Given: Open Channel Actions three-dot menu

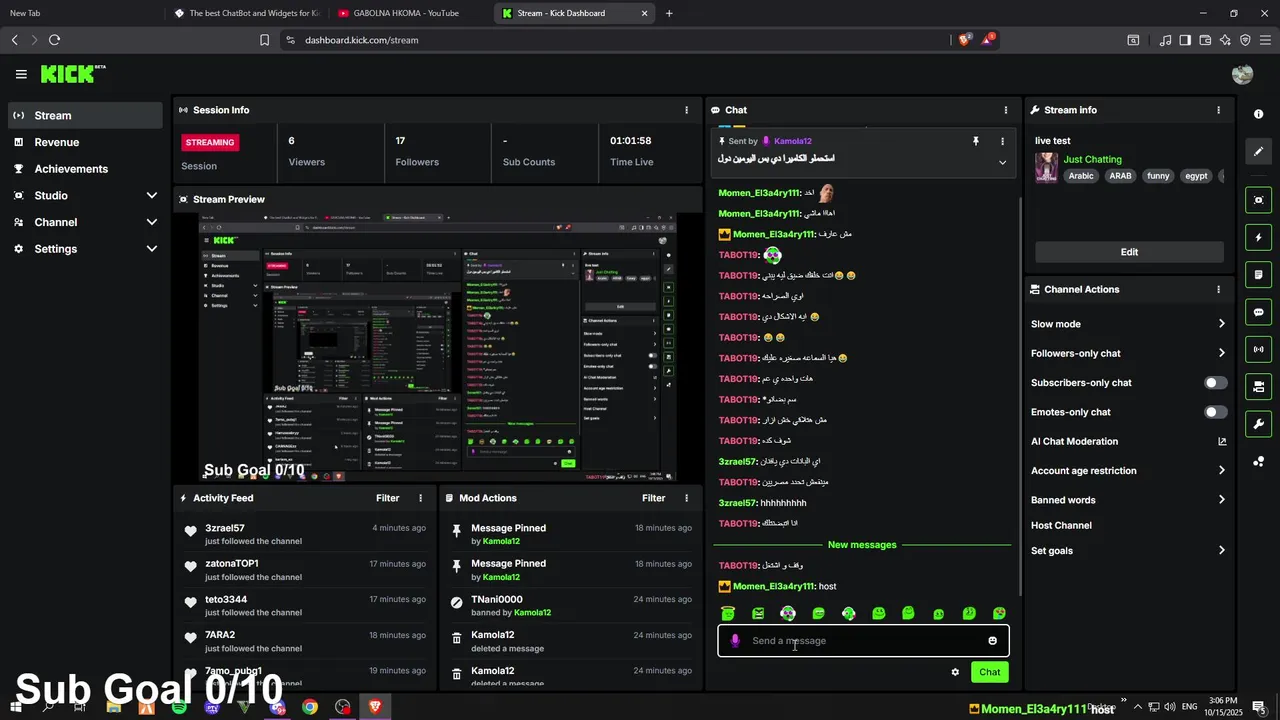Looking at the screenshot, I should (x=1218, y=289).
